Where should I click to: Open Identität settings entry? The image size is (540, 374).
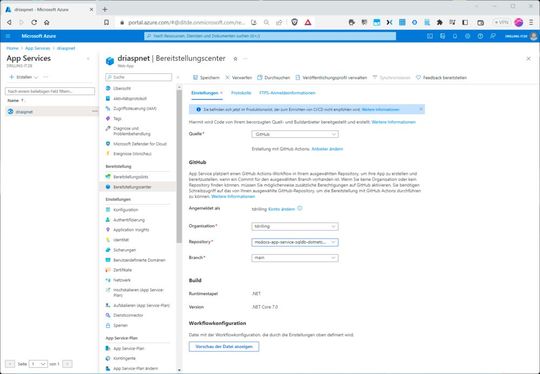point(121,240)
